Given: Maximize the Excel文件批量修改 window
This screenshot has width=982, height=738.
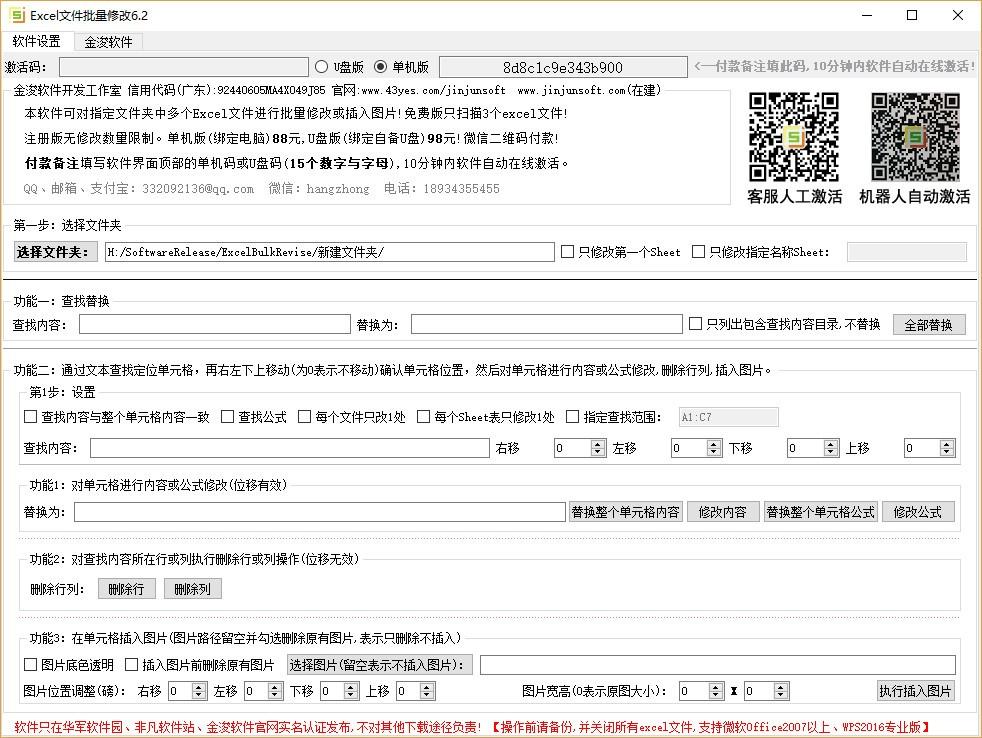Looking at the screenshot, I should [912, 15].
